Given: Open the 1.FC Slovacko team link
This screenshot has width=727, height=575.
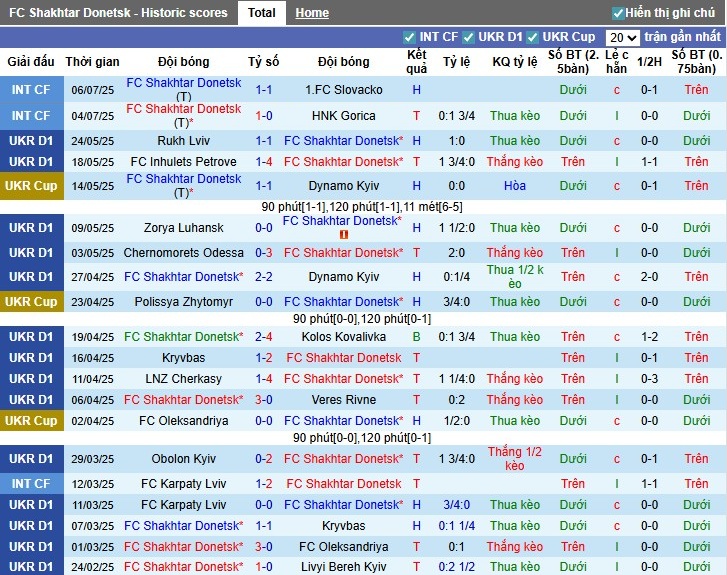Looking at the screenshot, I should 343,90.
